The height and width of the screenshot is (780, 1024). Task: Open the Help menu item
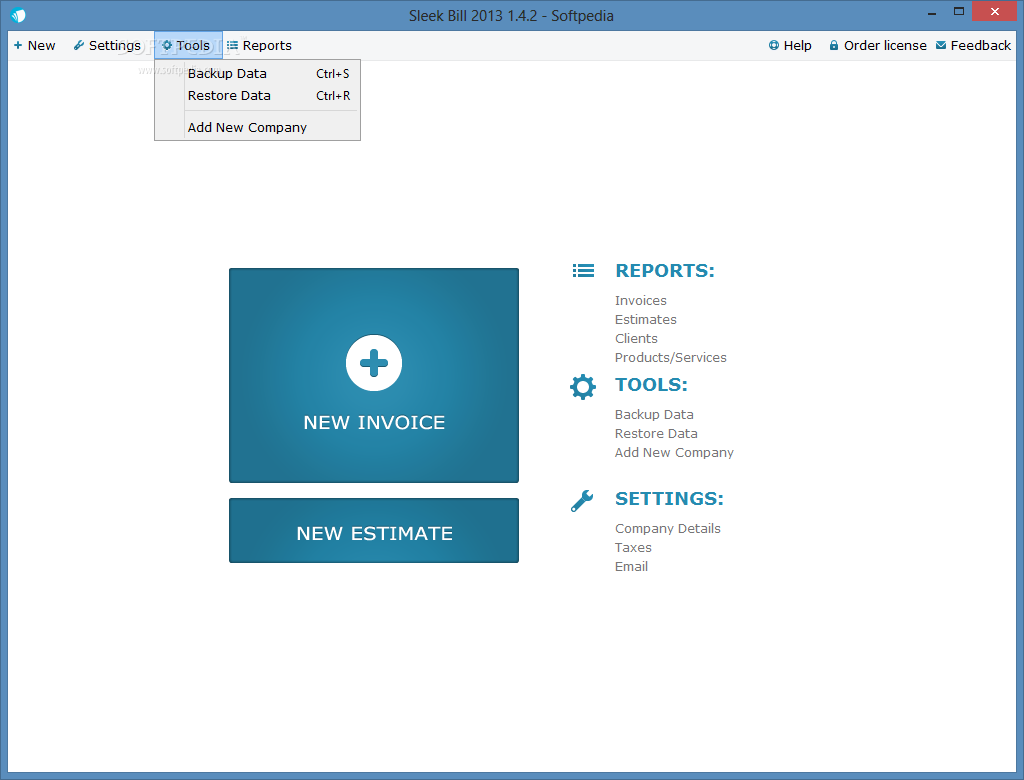click(790, 45)
